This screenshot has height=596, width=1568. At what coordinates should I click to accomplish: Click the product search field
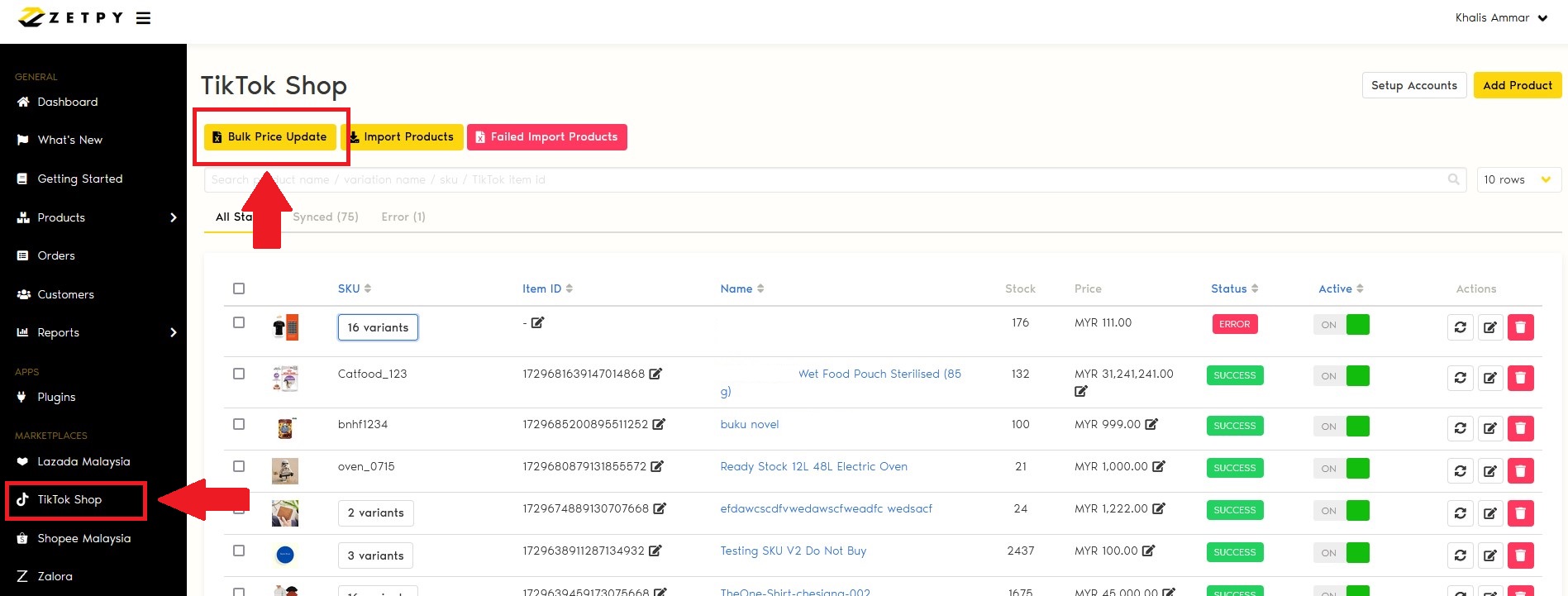point(835,179)
